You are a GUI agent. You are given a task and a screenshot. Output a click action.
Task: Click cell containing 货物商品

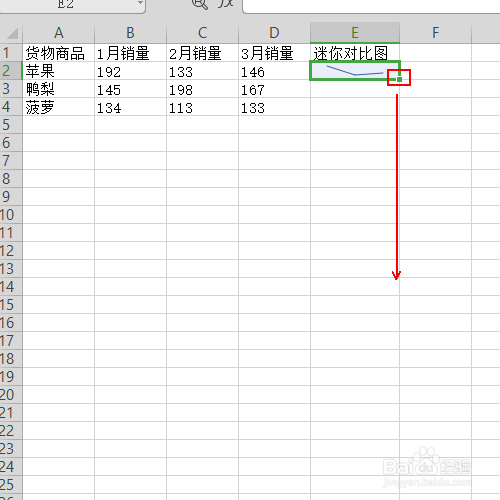click(x=59, y=53)
